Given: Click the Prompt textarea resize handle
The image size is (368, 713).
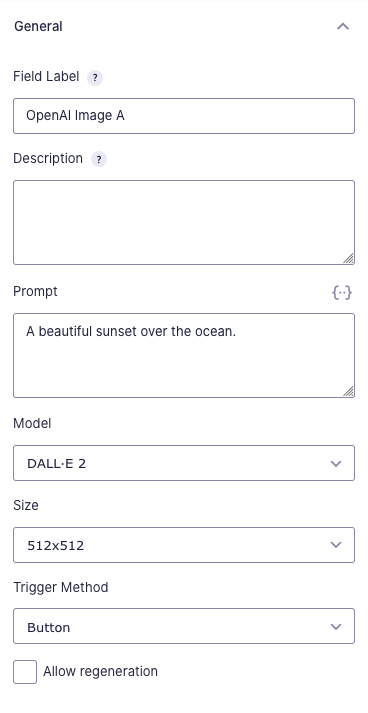Looking at the screenshot, I should pos(348,392).
